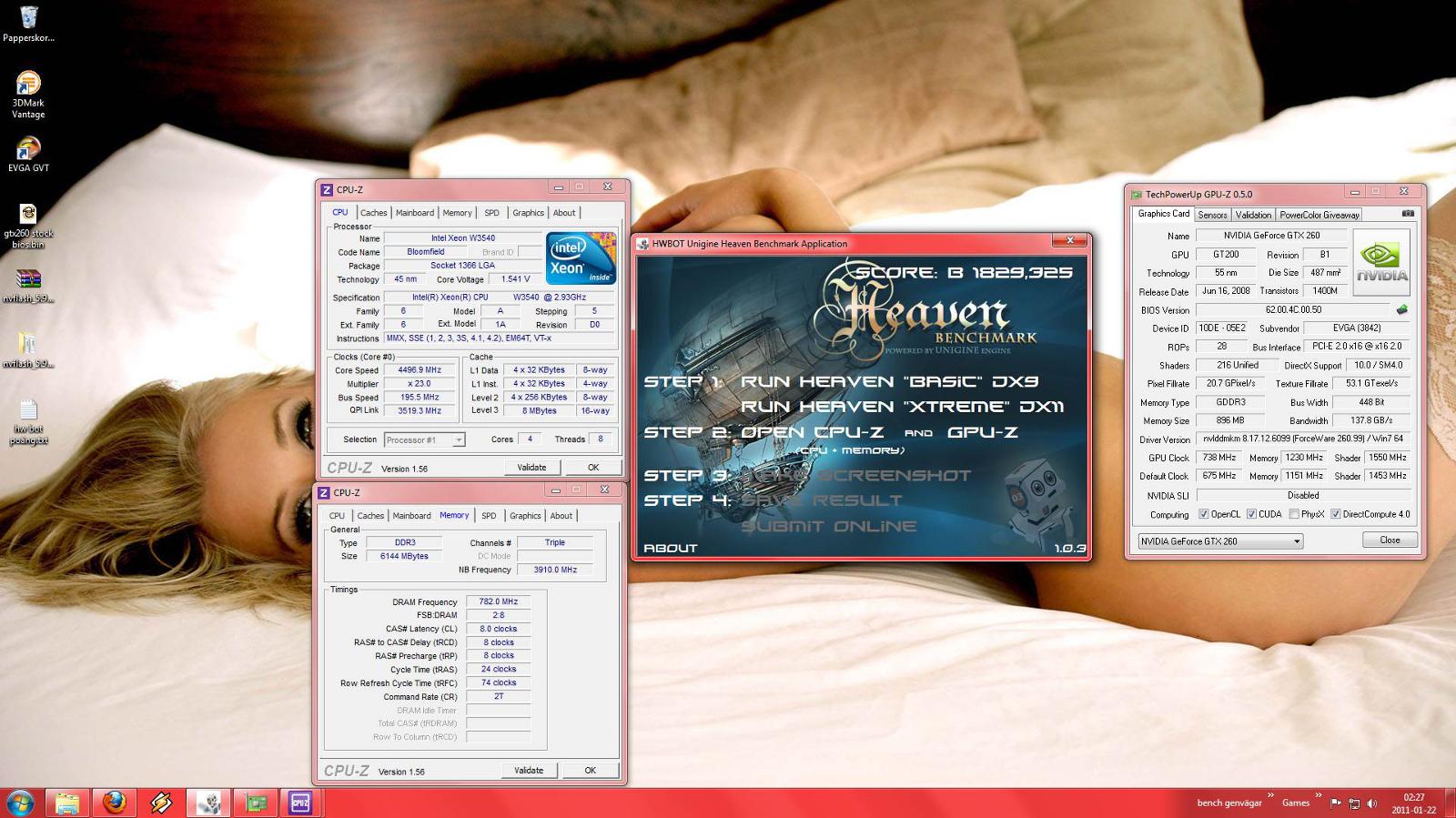
Task: Click the NB Frequency value 3910.0 MHz
Action: pos(555,570)
